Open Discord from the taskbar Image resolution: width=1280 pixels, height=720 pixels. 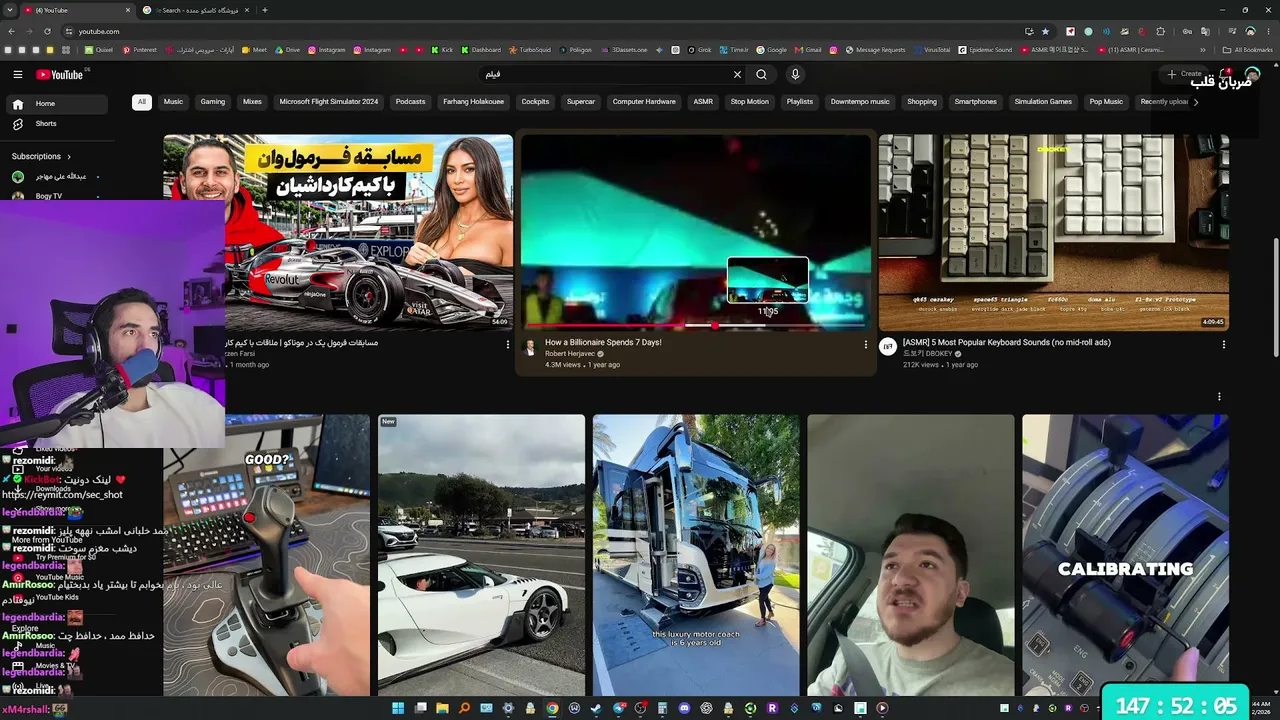pos(684,708)
